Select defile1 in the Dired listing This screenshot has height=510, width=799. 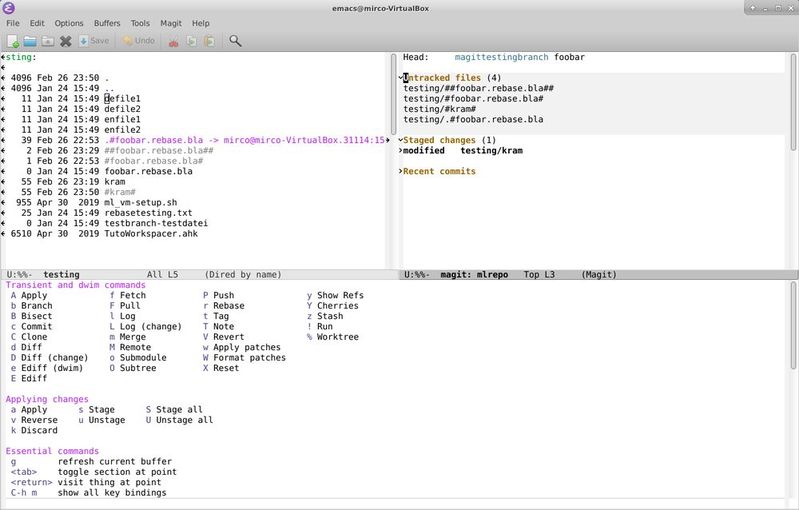point(122,99)
